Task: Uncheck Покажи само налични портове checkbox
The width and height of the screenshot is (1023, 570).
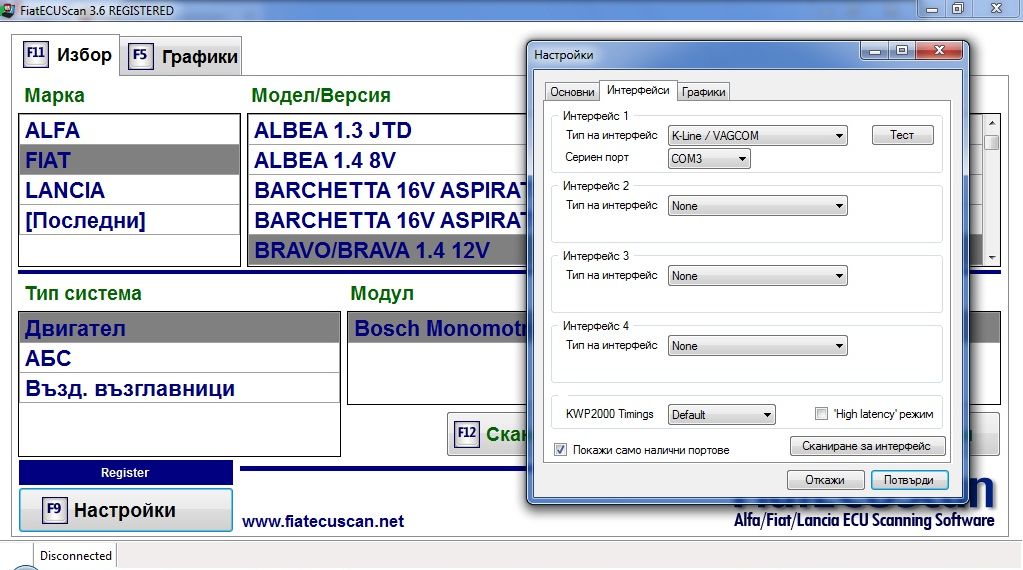Action: (560, 450)
